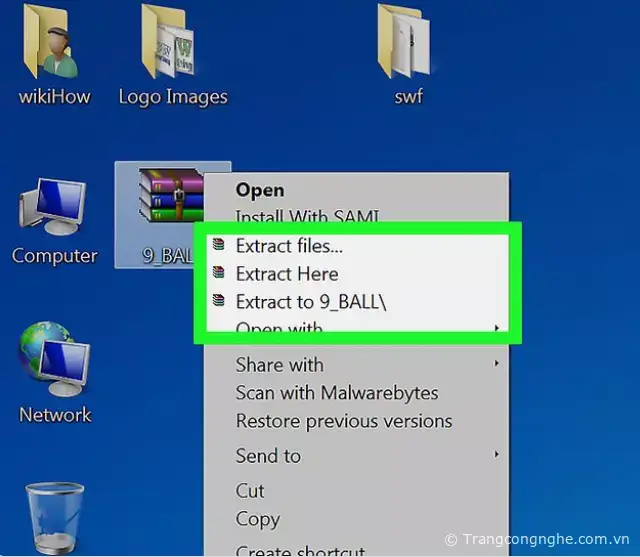Click WinRAR icon beside Extract Here
This screenshot has height=557, width=640.
[219, 273]
